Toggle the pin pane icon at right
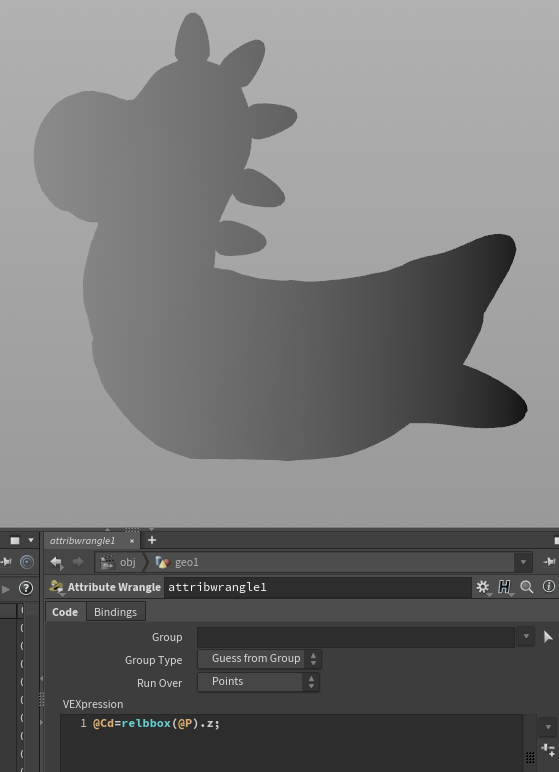The height and width of the screenshot is (772, 559). (x=550, y=562)
